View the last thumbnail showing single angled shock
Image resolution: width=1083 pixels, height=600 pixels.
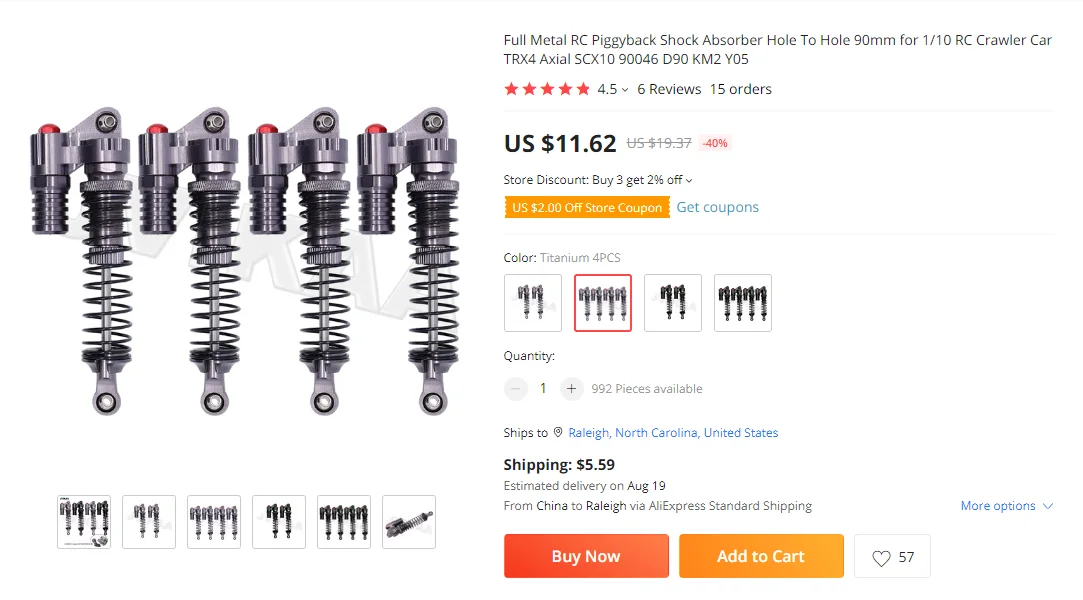click(409, 522)
